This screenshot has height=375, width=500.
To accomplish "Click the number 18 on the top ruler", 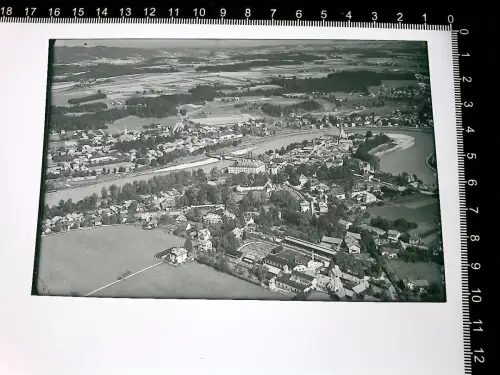I will coord(6,11).
